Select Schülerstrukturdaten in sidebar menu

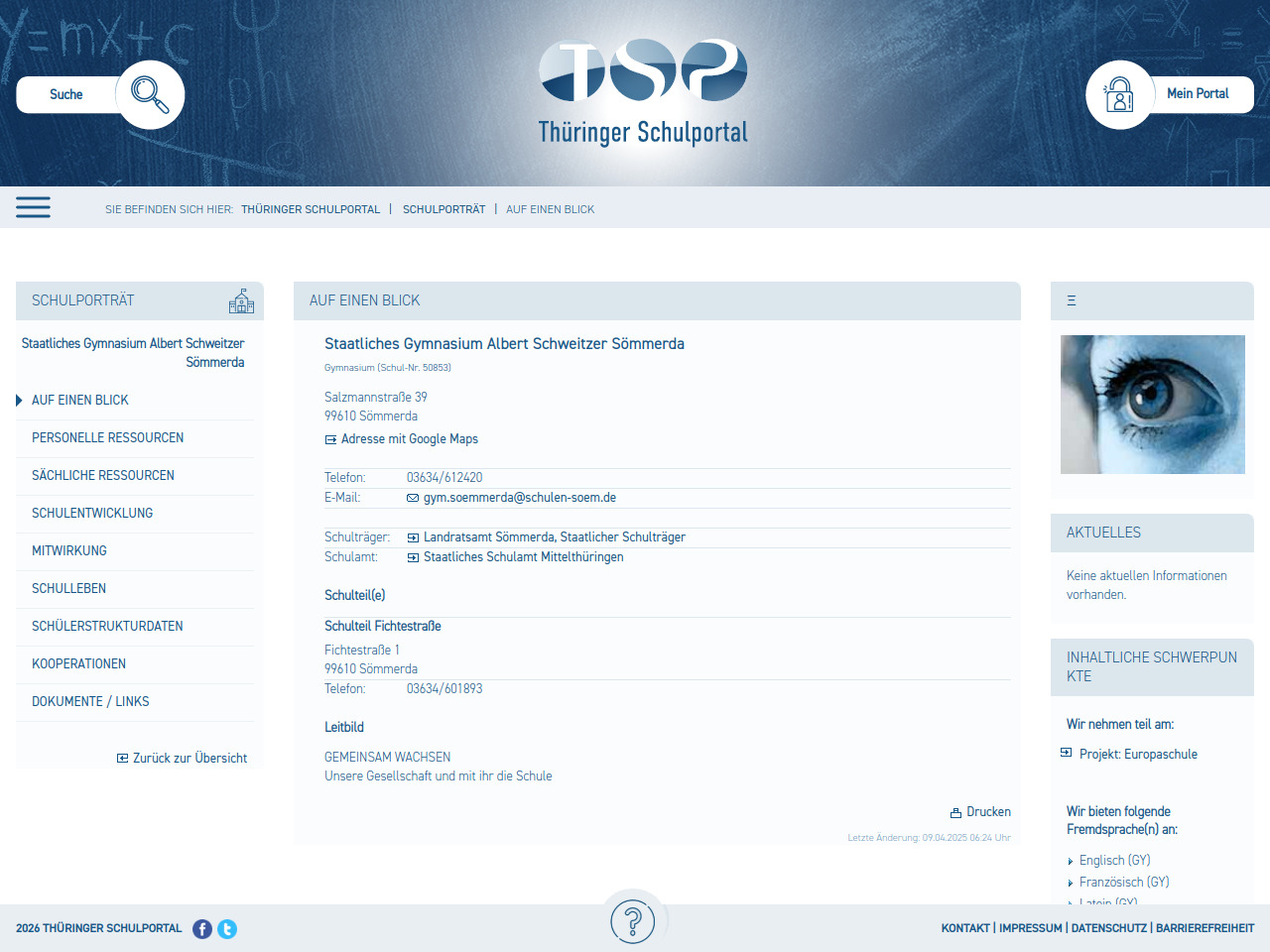tap(107, 626)
